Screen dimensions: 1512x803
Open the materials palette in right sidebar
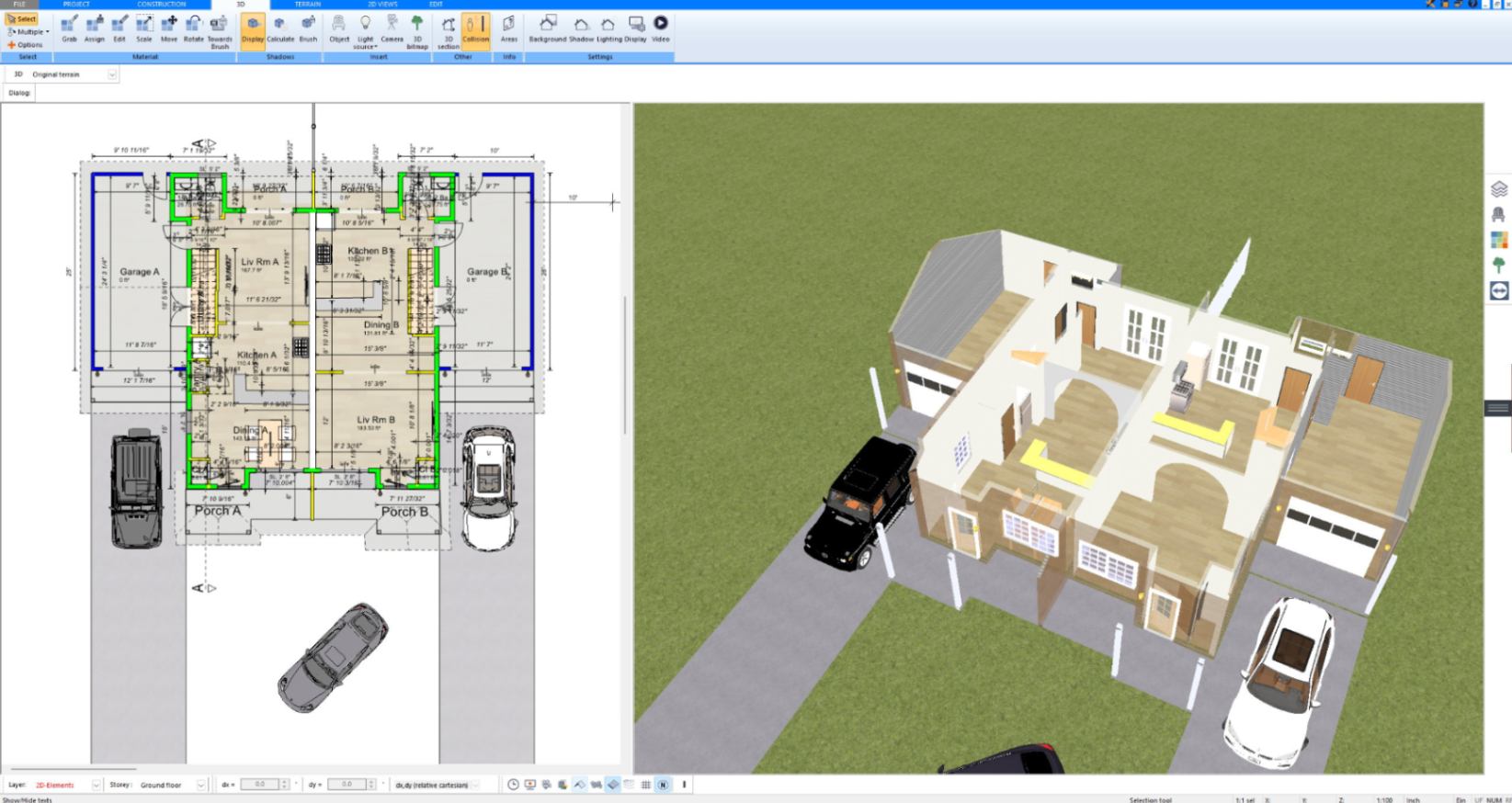click(x=1499, y=240)
